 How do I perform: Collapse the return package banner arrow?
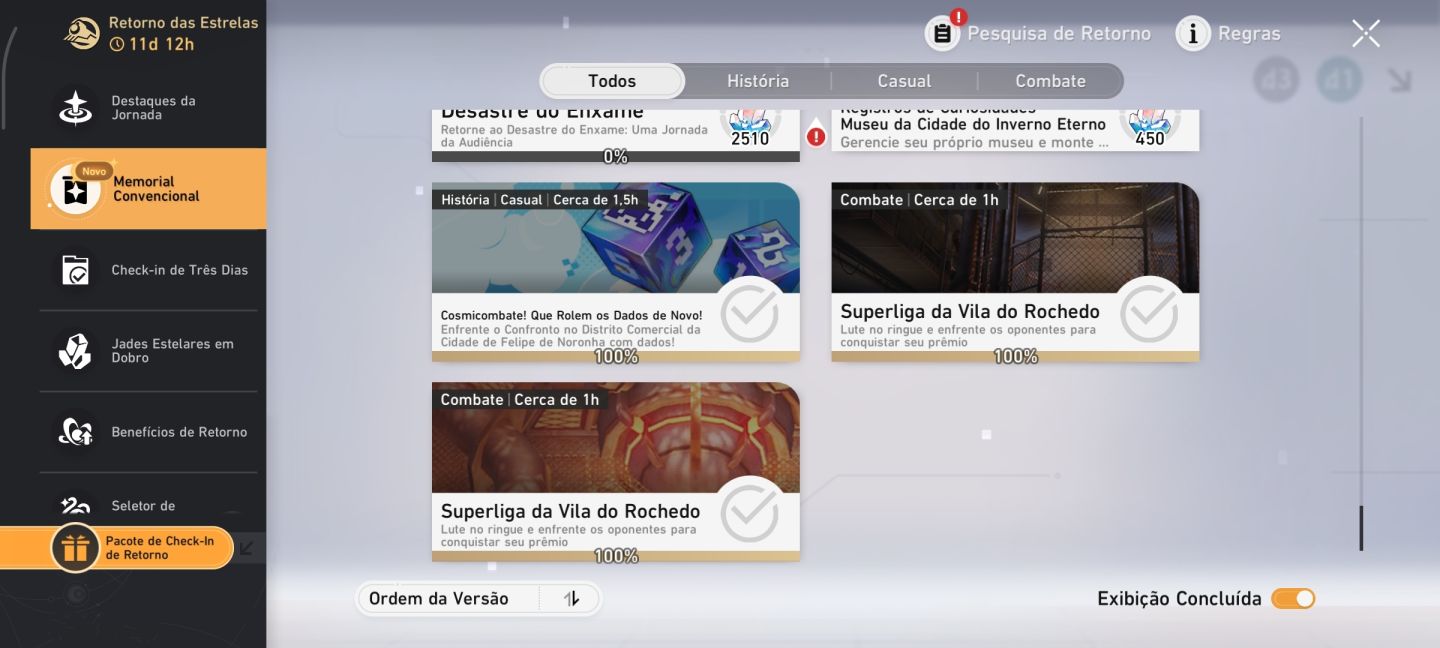click(246, 548)
